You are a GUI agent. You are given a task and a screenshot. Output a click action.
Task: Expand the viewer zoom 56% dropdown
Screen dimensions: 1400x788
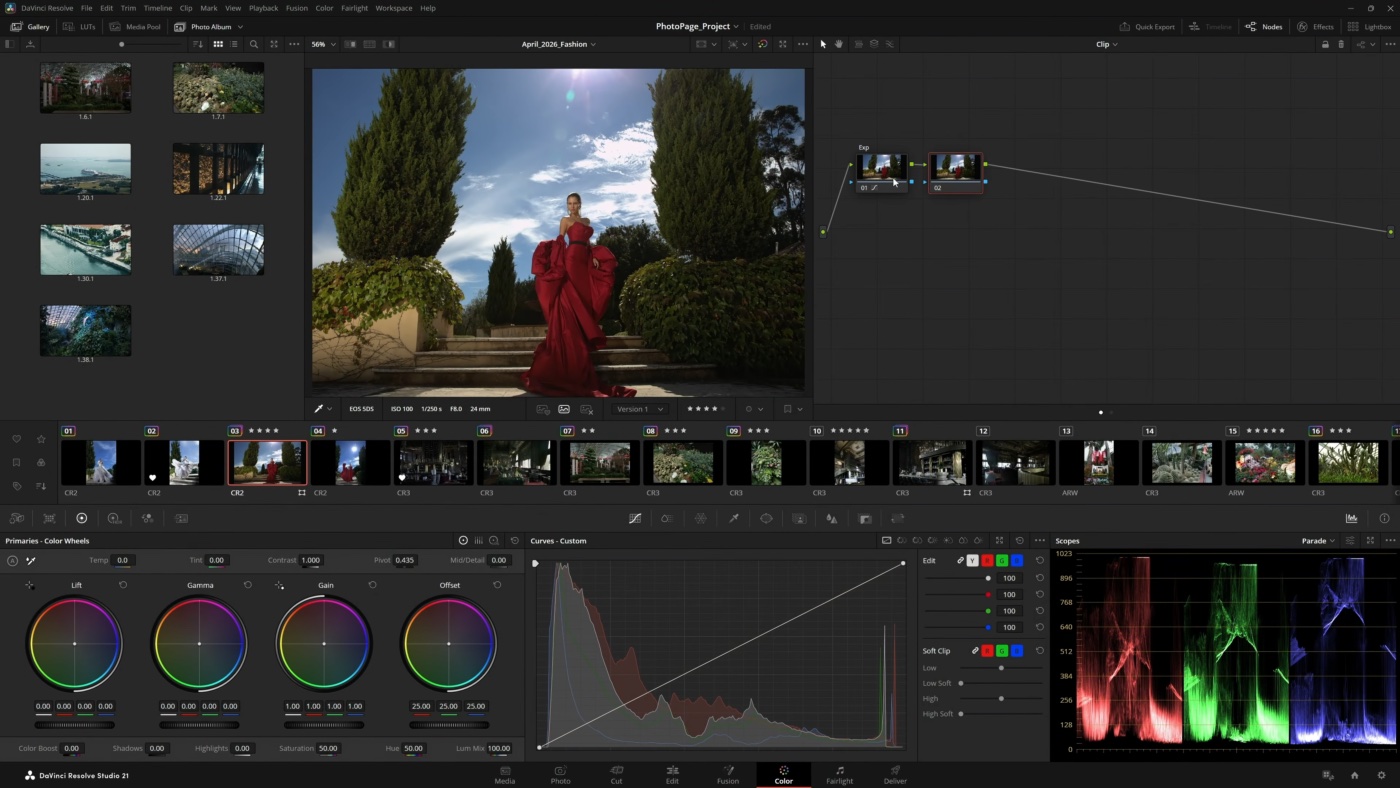click(323, 44)
